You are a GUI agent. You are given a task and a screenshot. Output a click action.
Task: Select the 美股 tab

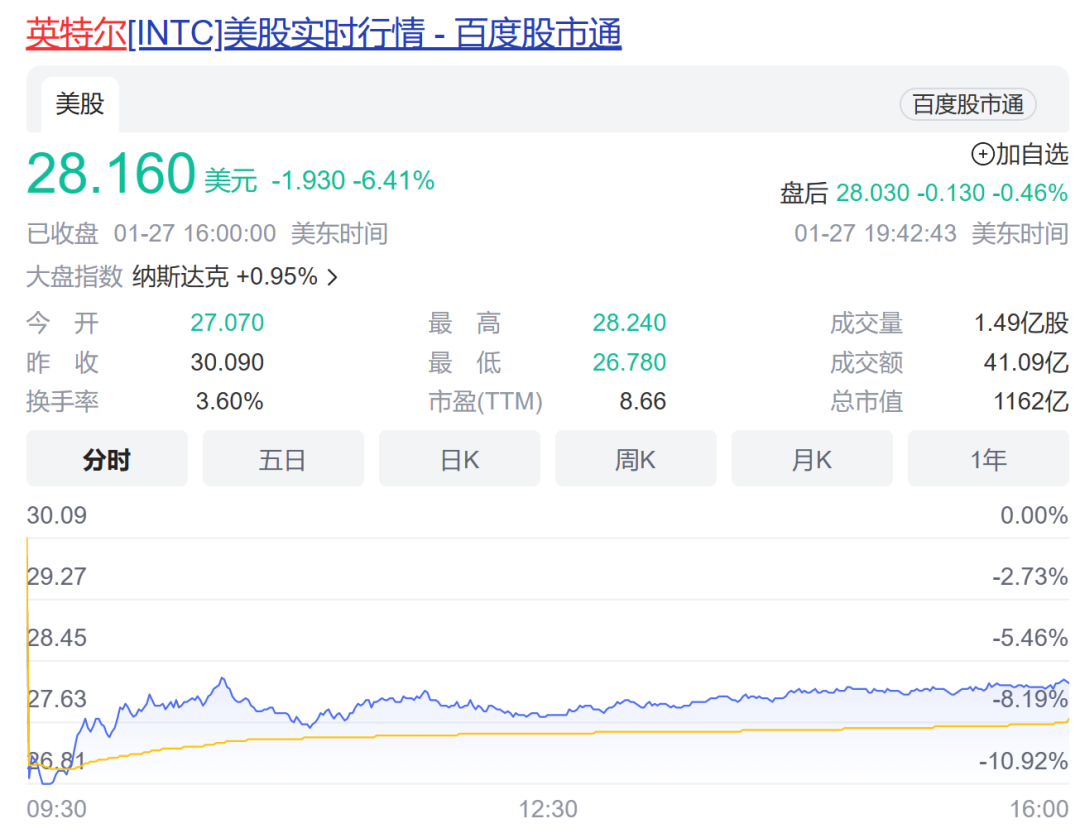[x=80, y=105]
